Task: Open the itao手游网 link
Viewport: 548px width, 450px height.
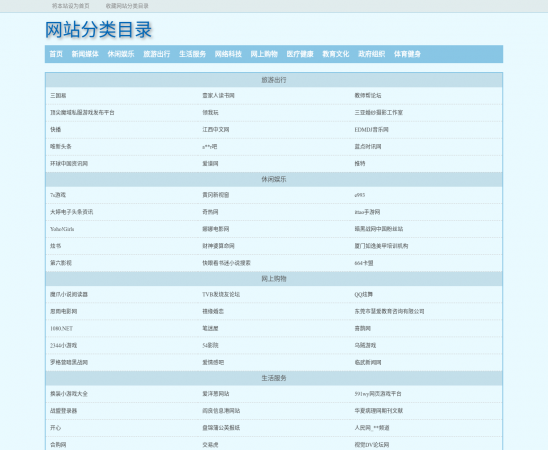Action: click(367, 212)
